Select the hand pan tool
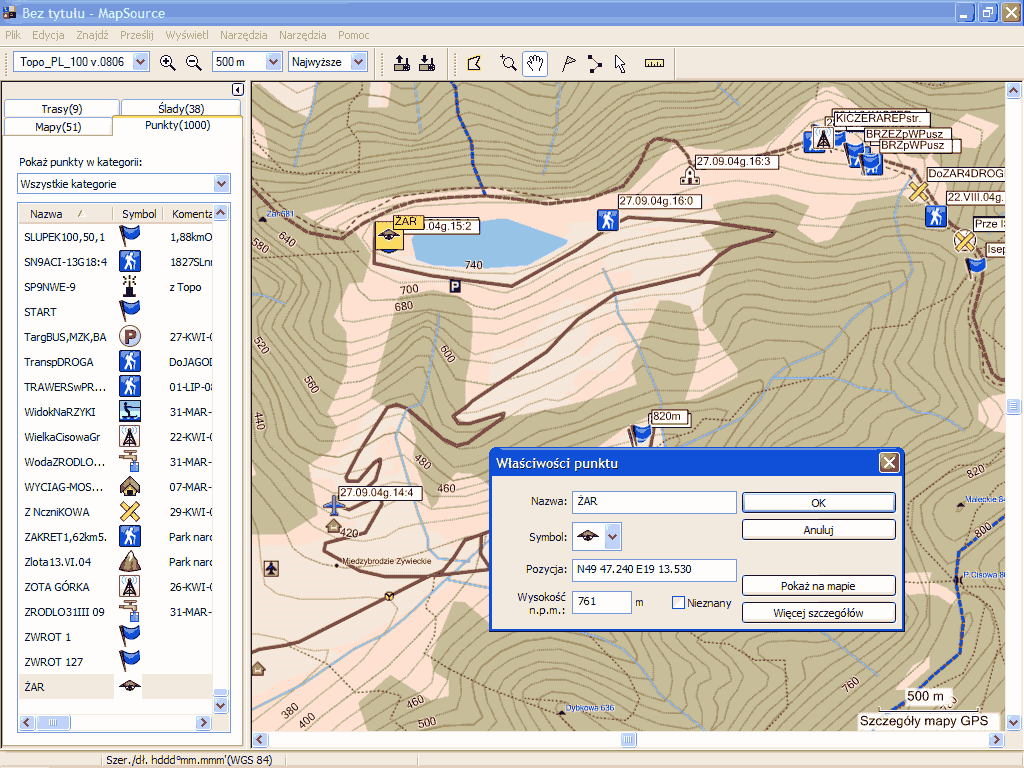Viewport: 1024px width, 768px height. tap(535, 63)
